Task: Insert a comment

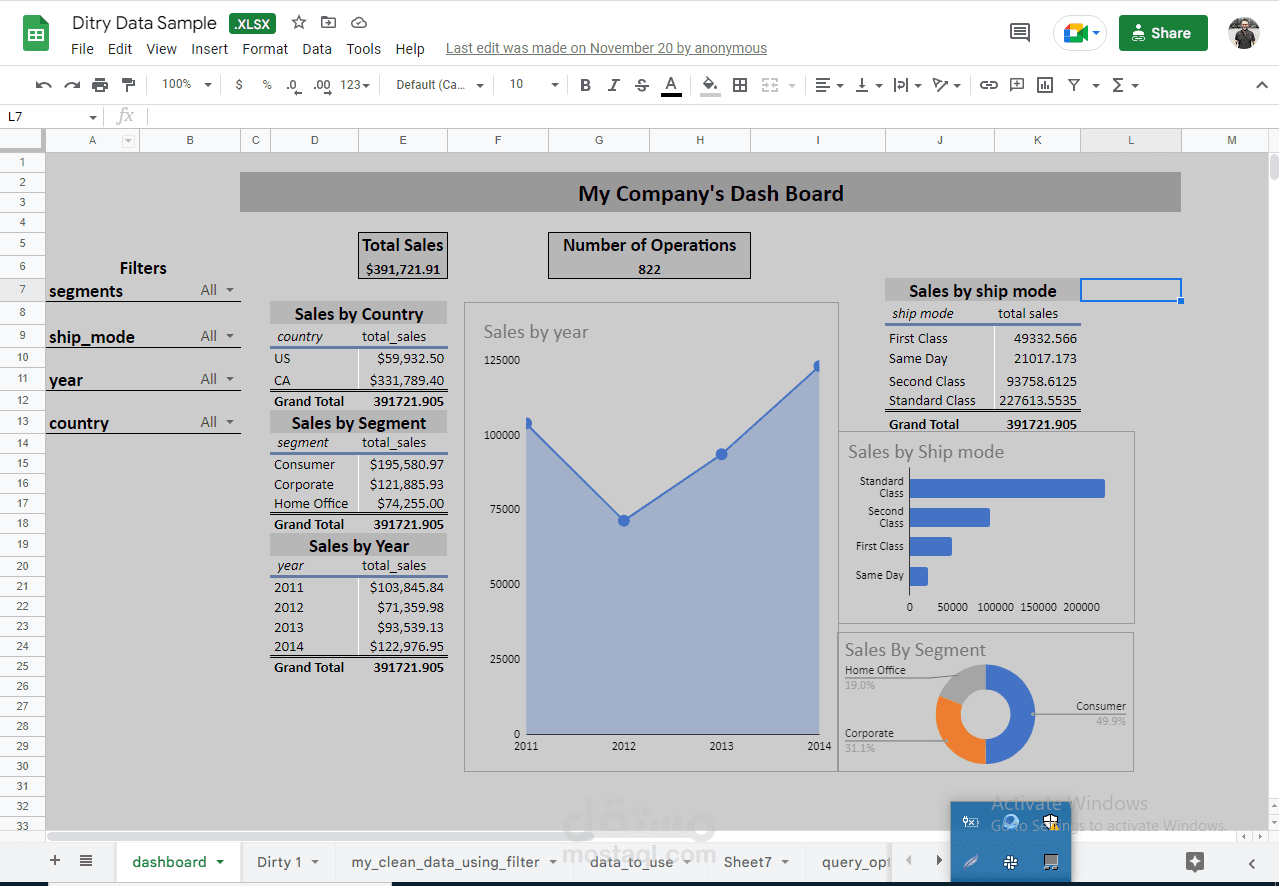Action: (1016, 85)
